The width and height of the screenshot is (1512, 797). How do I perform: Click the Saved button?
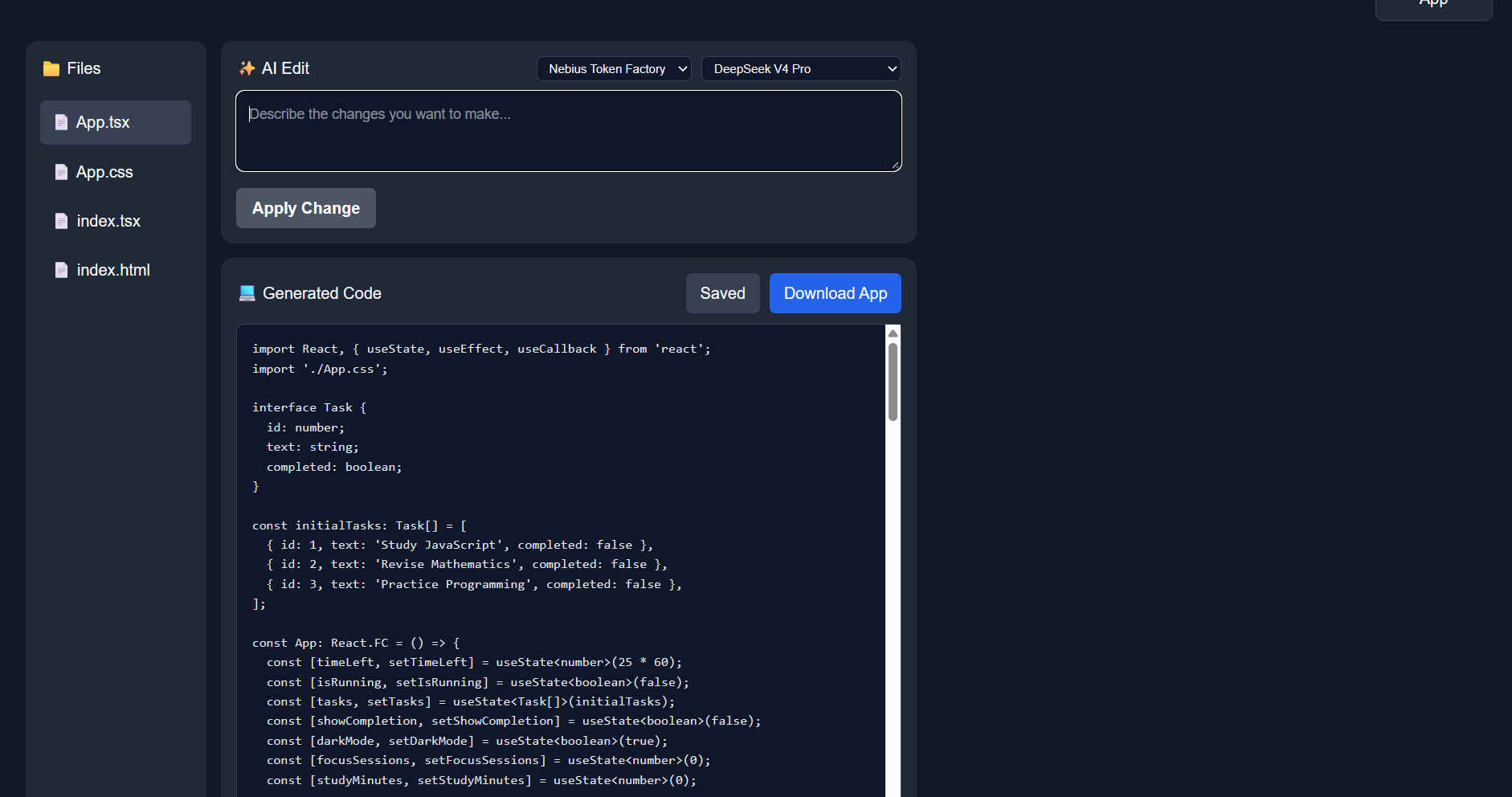(x=723, y=293)
